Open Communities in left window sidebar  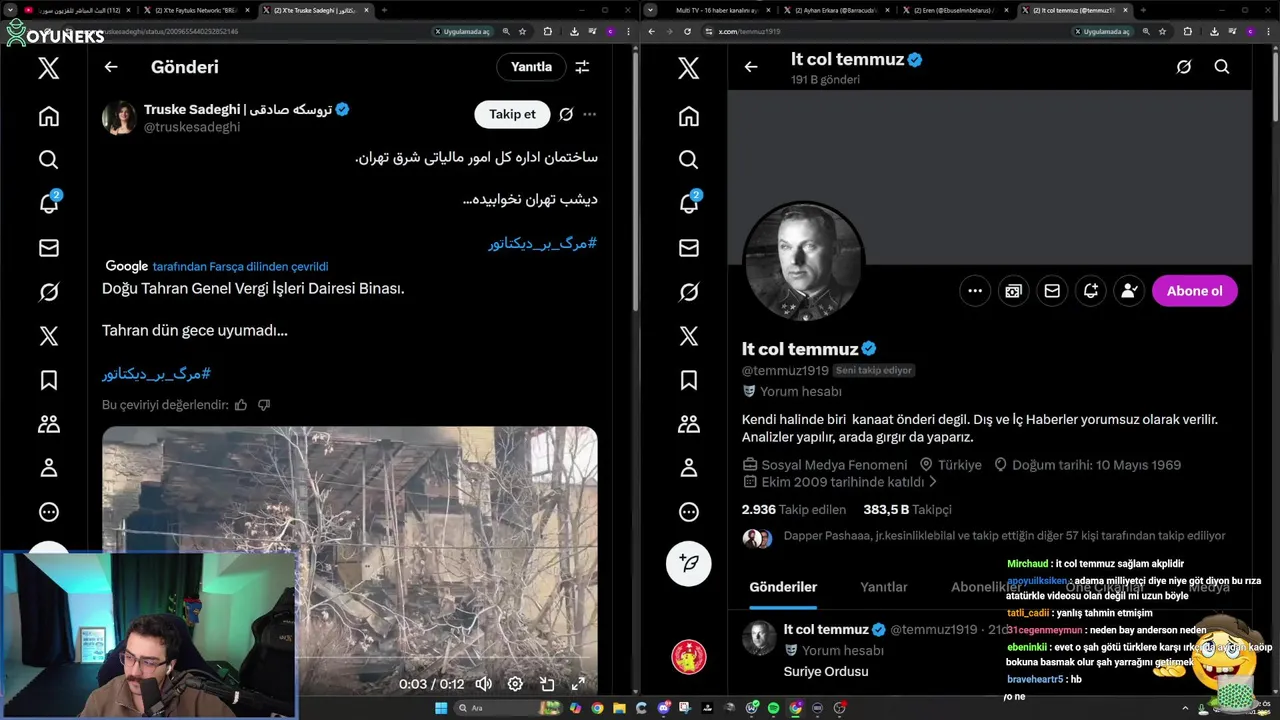[x=48, y=424]
